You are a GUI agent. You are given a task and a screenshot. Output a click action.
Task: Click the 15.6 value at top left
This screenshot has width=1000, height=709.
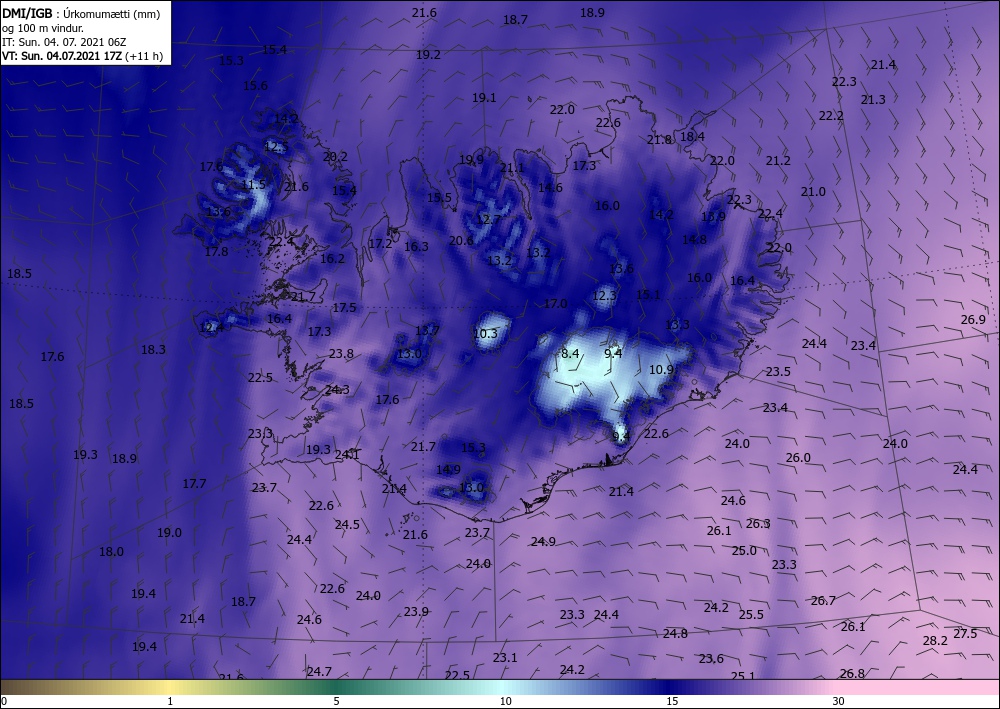tap(255, 85)
